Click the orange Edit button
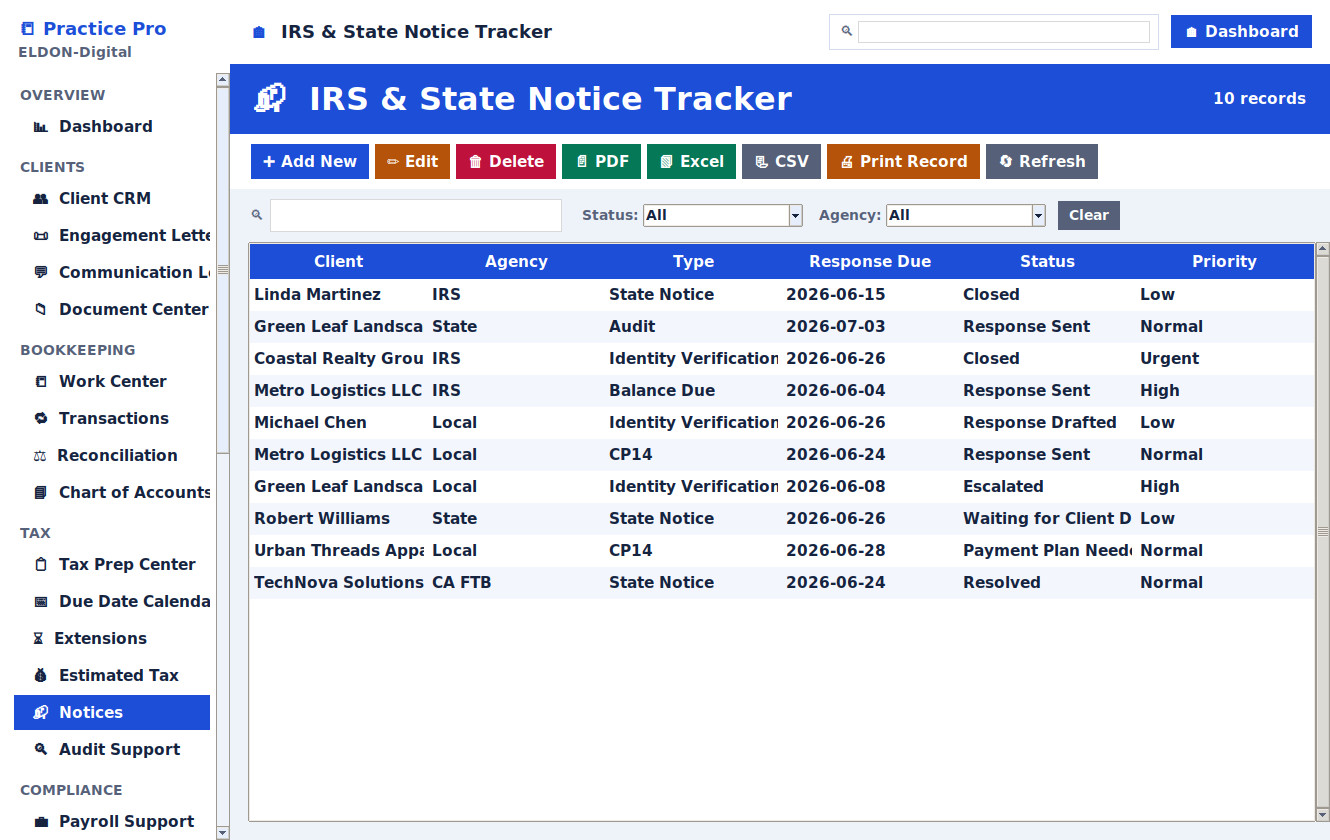 click(412, 162)
